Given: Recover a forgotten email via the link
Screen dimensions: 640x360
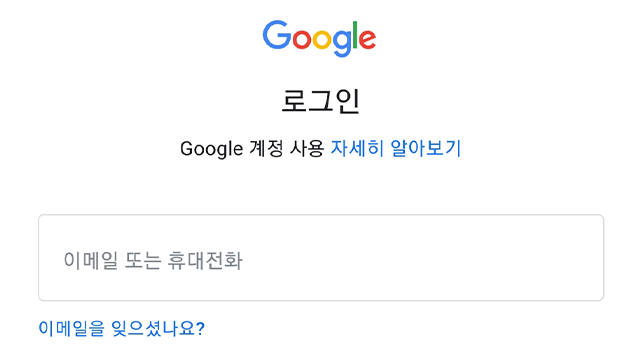Looking at the screenshot, I should [x=121, y=329].
